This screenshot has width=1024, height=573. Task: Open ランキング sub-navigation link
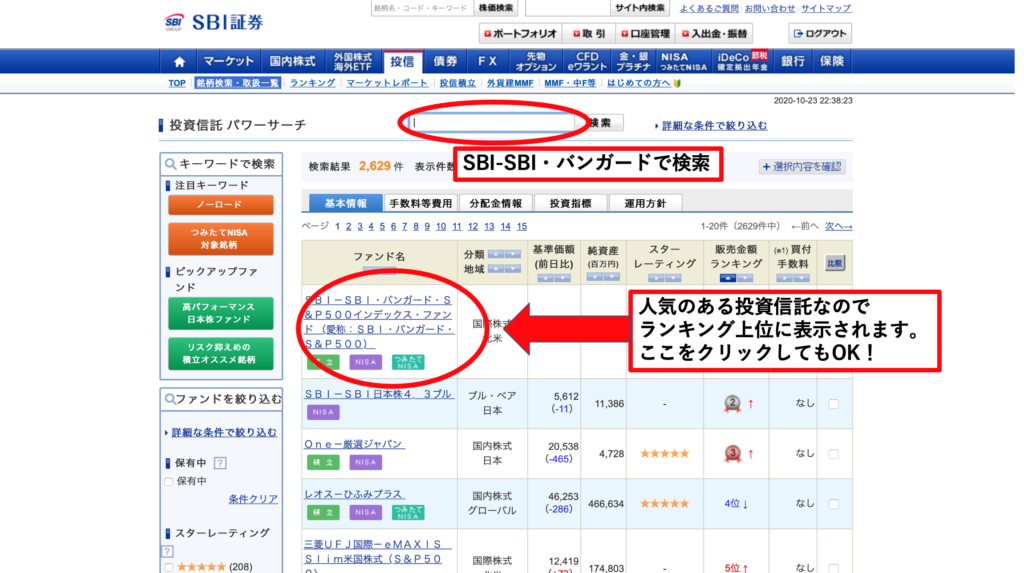coord(312,83)
